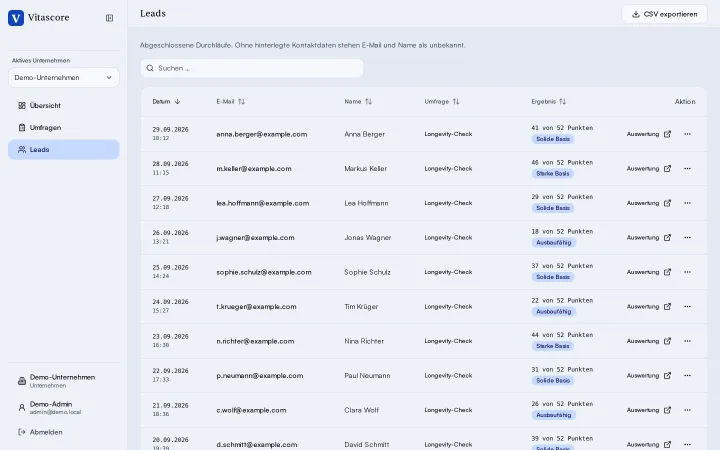Sort table by Ergebnis column
Viewport: 720px width, 450px height.
(549, 101)
